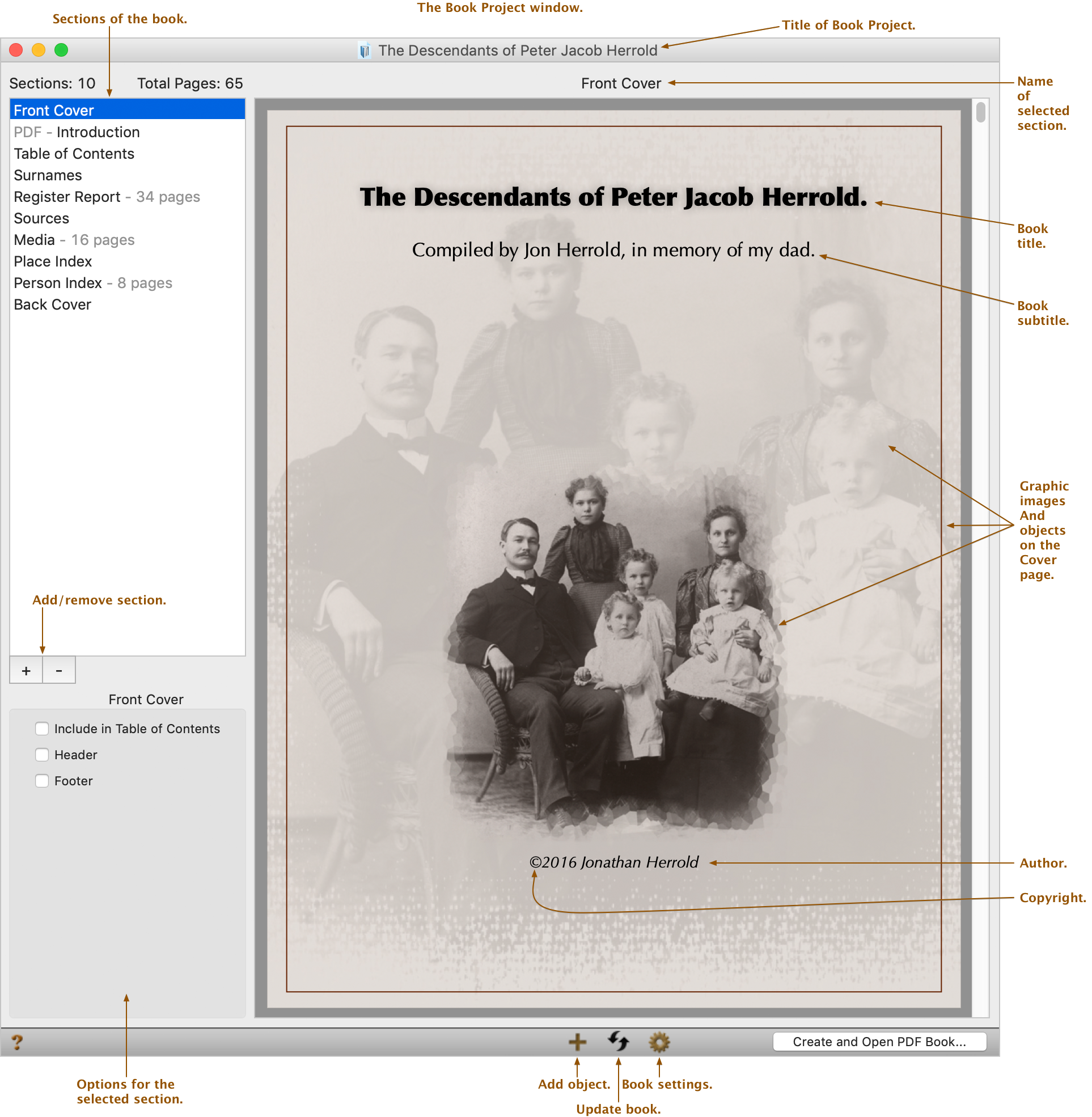Select the Media section
1092x1117 pixels.
coord(128,240)
